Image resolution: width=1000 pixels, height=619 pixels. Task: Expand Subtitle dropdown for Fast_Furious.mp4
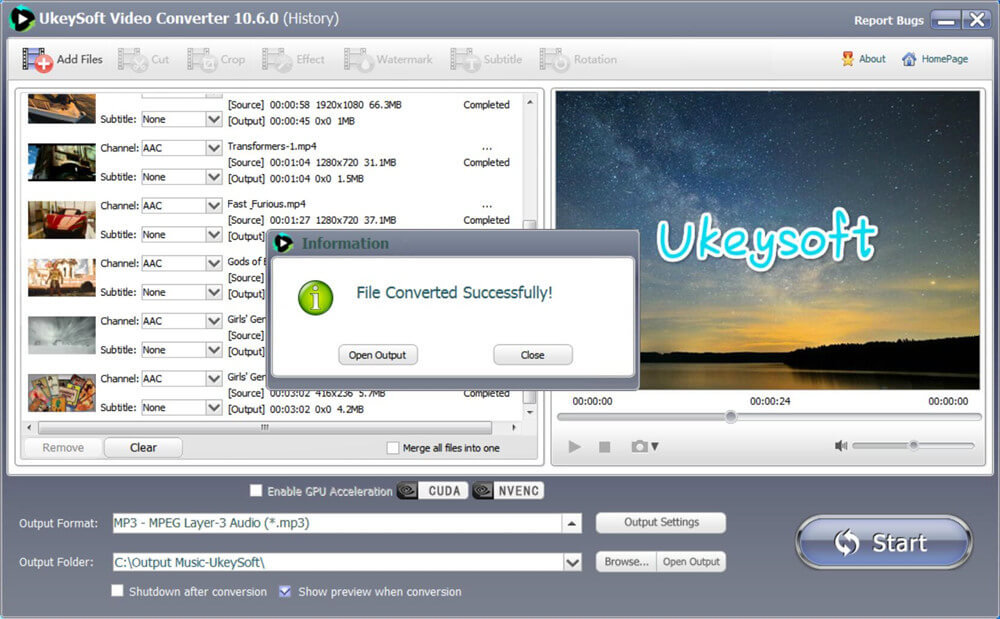coord(214,235)
